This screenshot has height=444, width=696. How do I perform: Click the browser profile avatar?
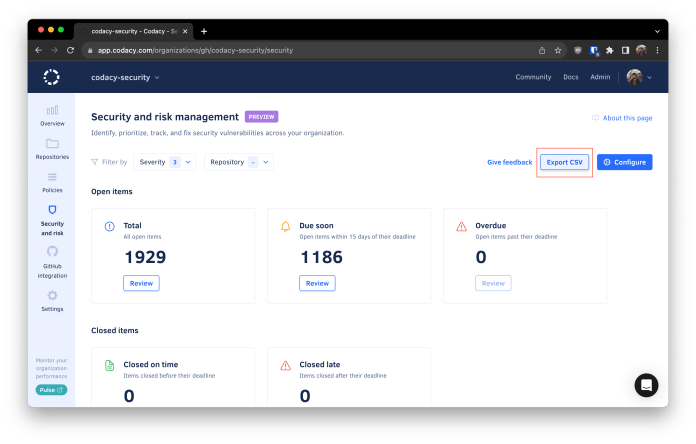coord(641,50)
